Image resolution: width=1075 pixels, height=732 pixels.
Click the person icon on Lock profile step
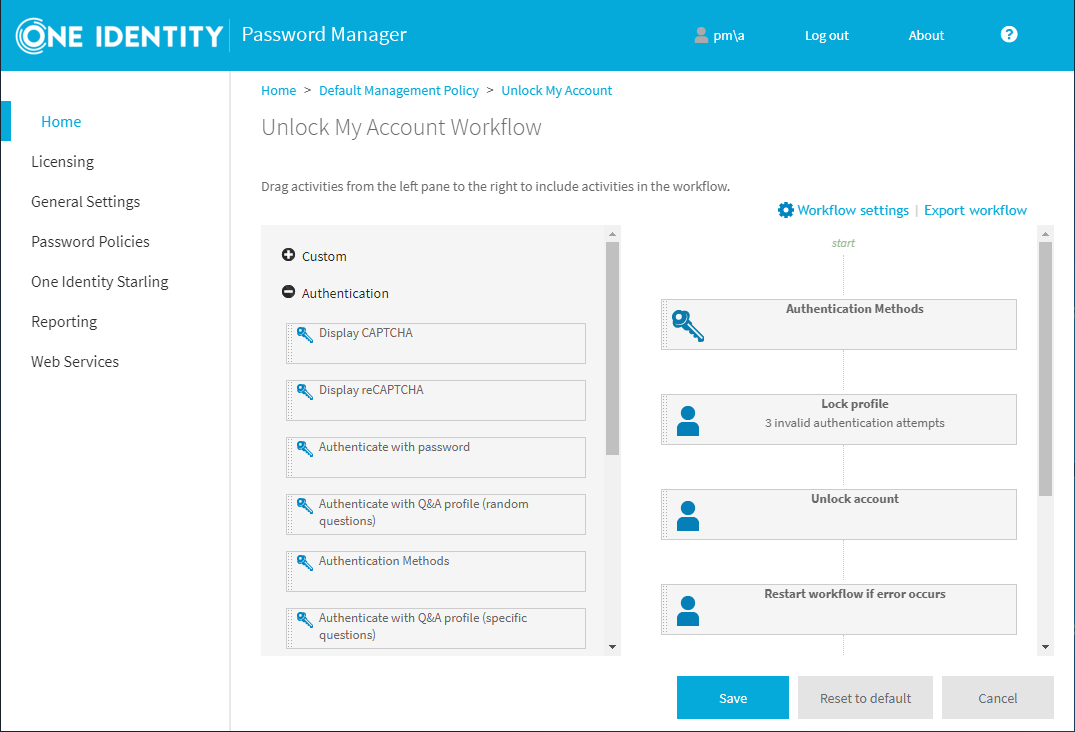[x=688, y=421]
